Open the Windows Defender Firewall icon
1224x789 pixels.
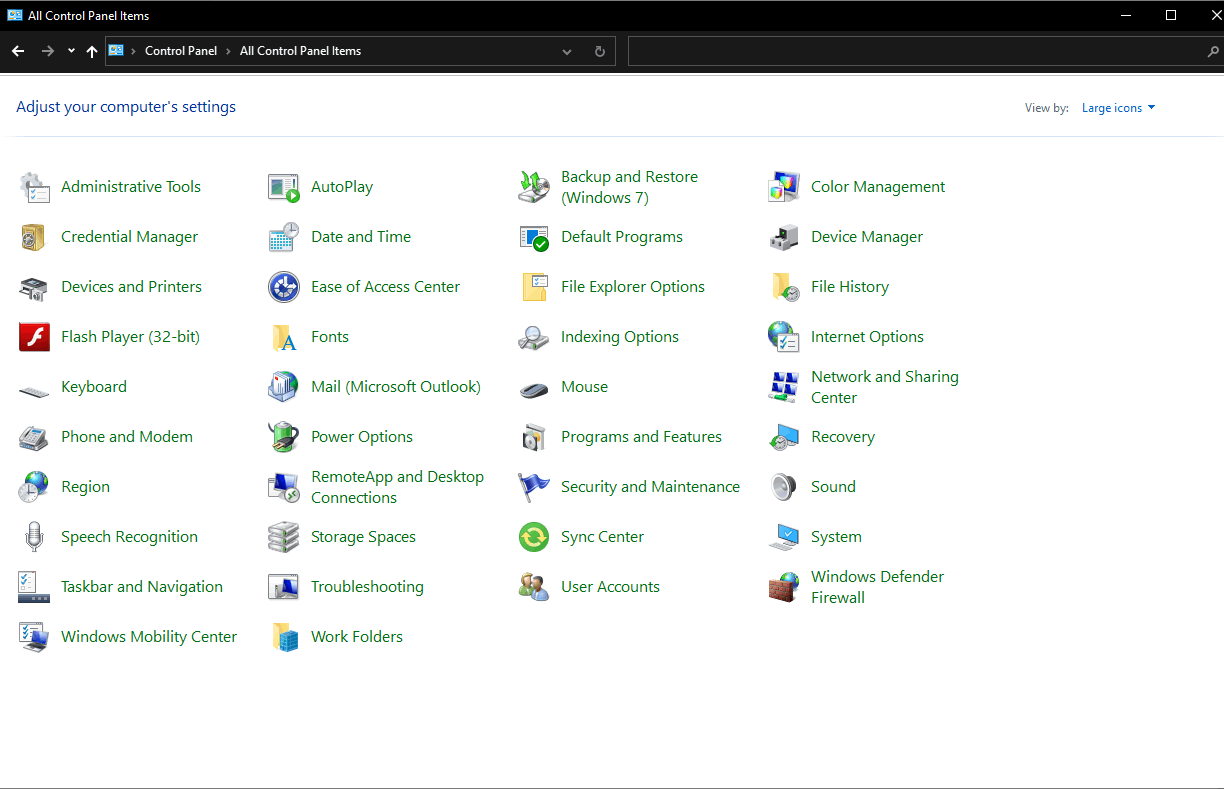click(784, 587)
